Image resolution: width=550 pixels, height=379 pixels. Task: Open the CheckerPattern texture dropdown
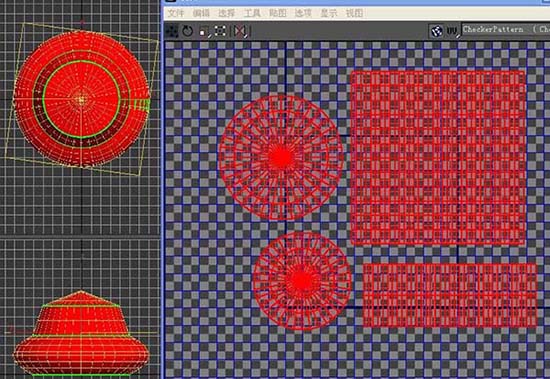[x=505, y=29]
